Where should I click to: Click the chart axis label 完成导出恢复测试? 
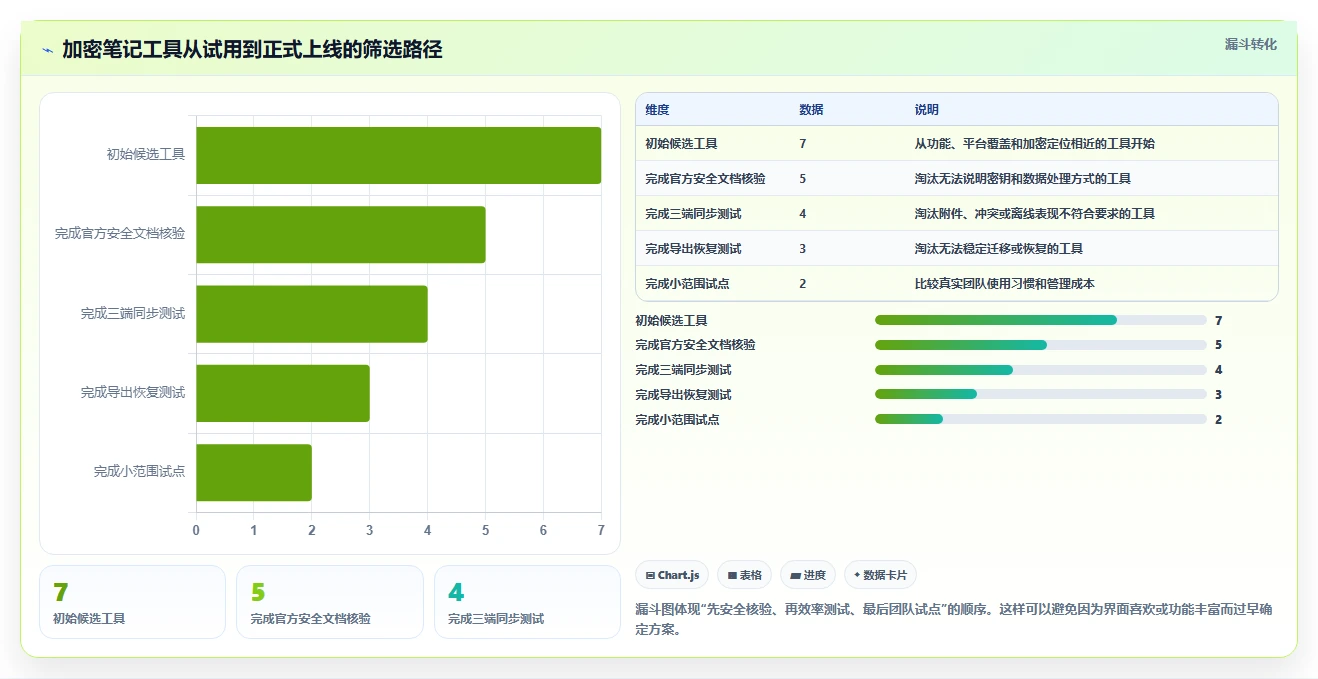[133, 393]
